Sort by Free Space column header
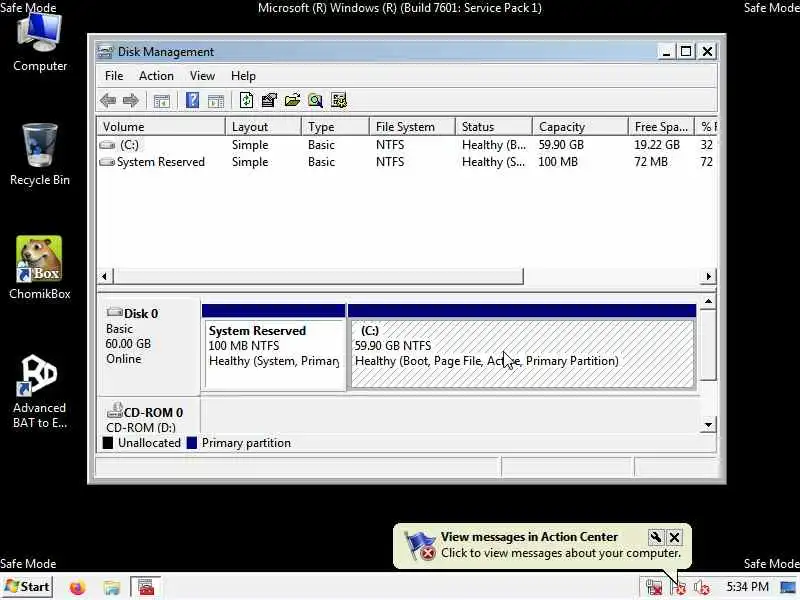800x600 pixels. (x=661, y=127)
